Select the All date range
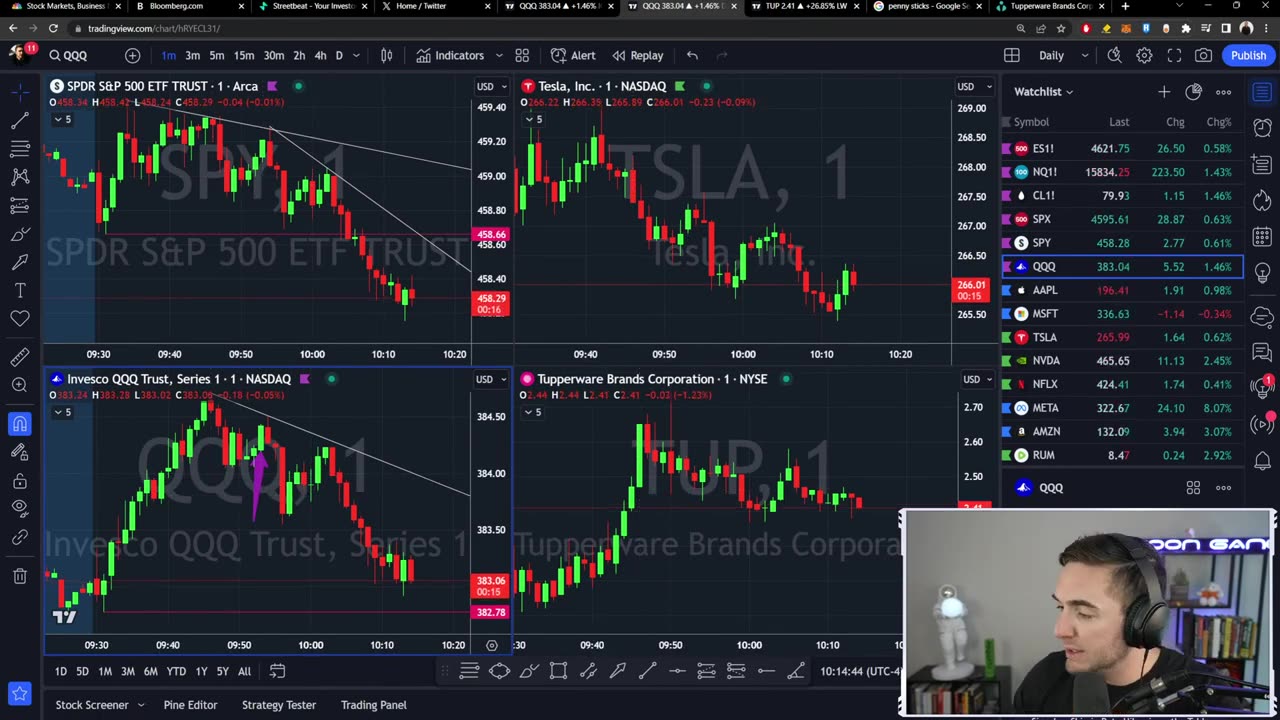This screenshot has width=1280, height=720. pyautogui.click(x=244, y=671)
